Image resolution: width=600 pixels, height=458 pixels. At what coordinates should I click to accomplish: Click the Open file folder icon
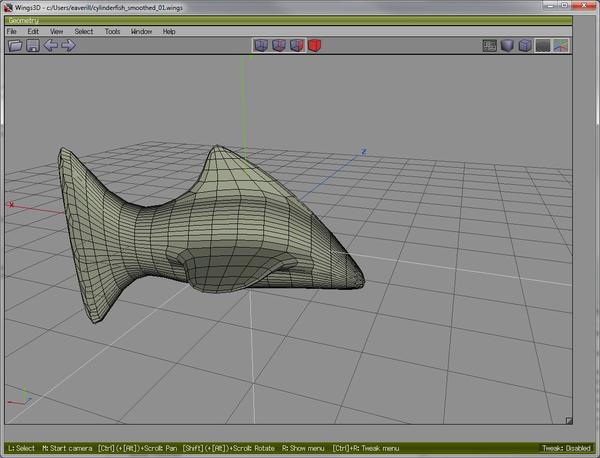15,46
